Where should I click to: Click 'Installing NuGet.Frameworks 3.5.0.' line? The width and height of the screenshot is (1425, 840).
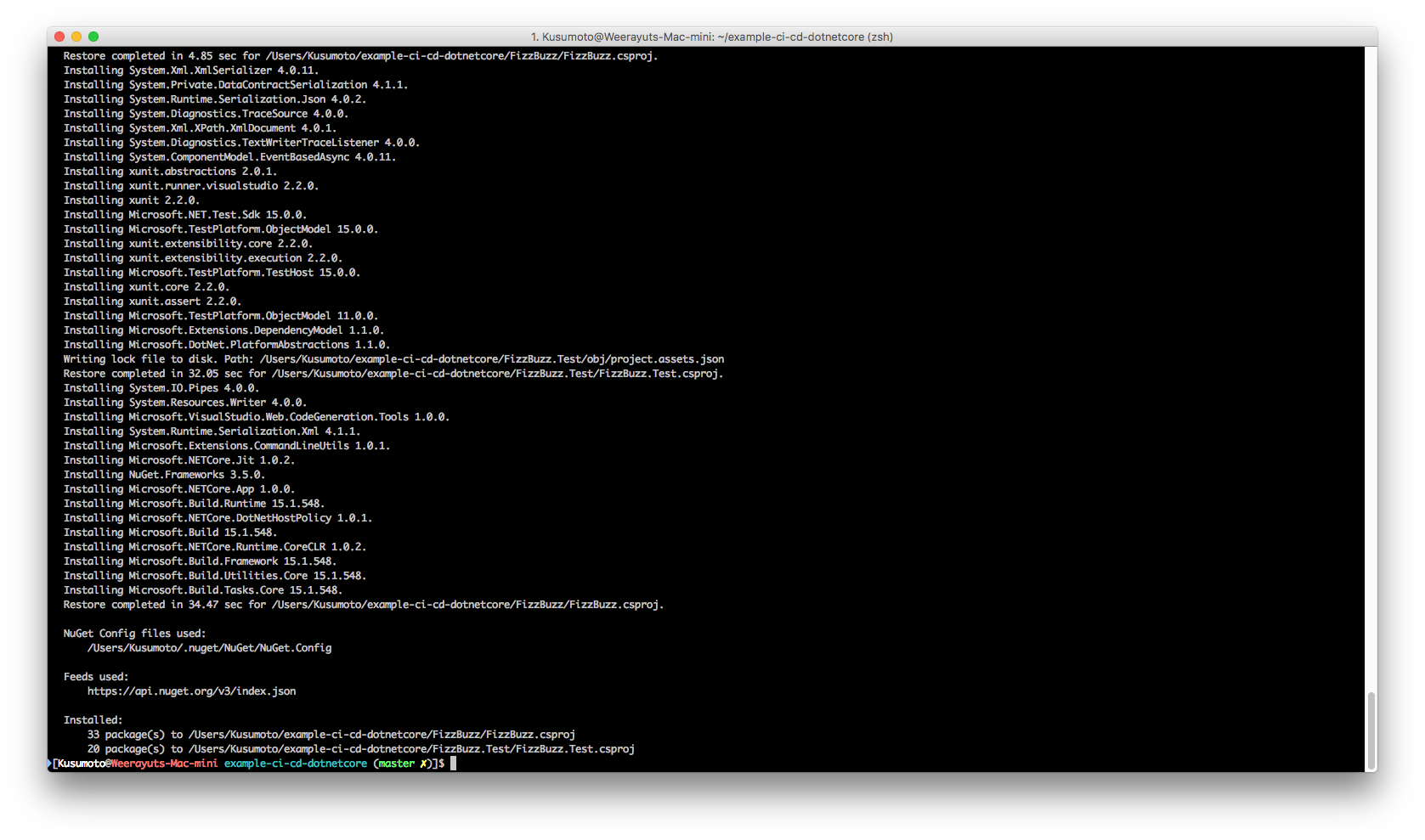(x=165, y=475)
